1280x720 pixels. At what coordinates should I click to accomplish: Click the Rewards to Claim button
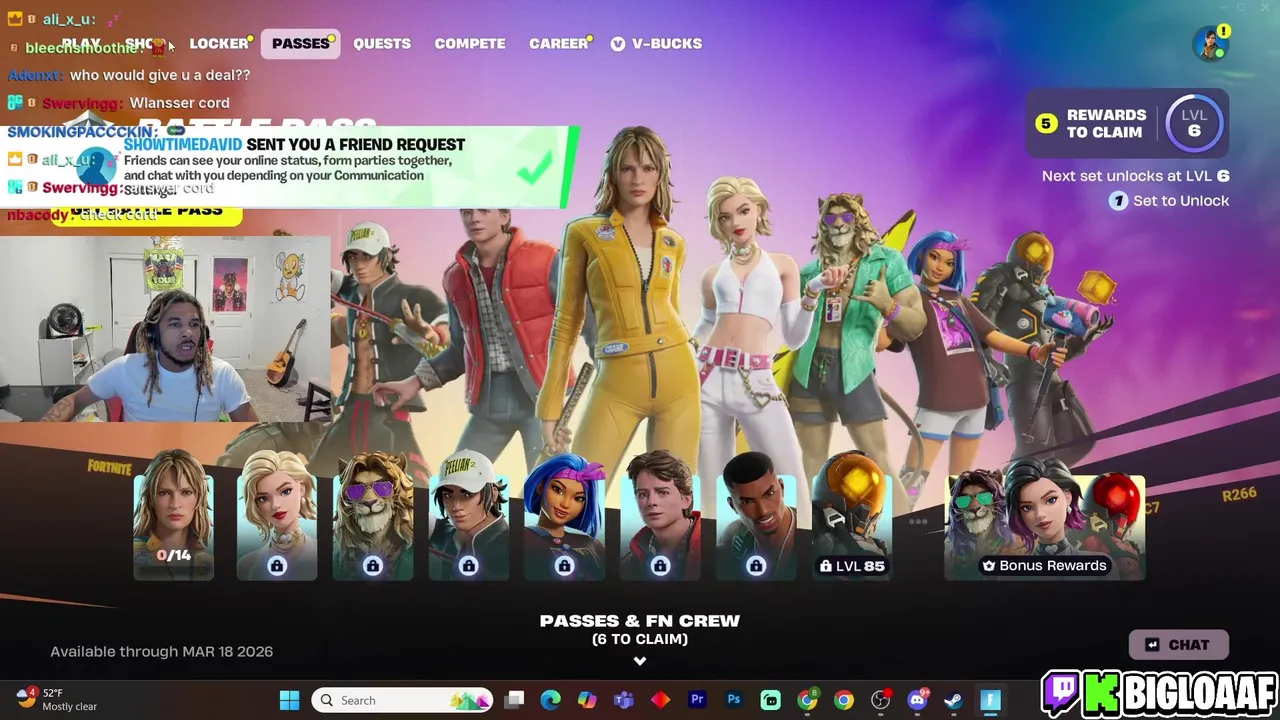(x=1127, y=123)
